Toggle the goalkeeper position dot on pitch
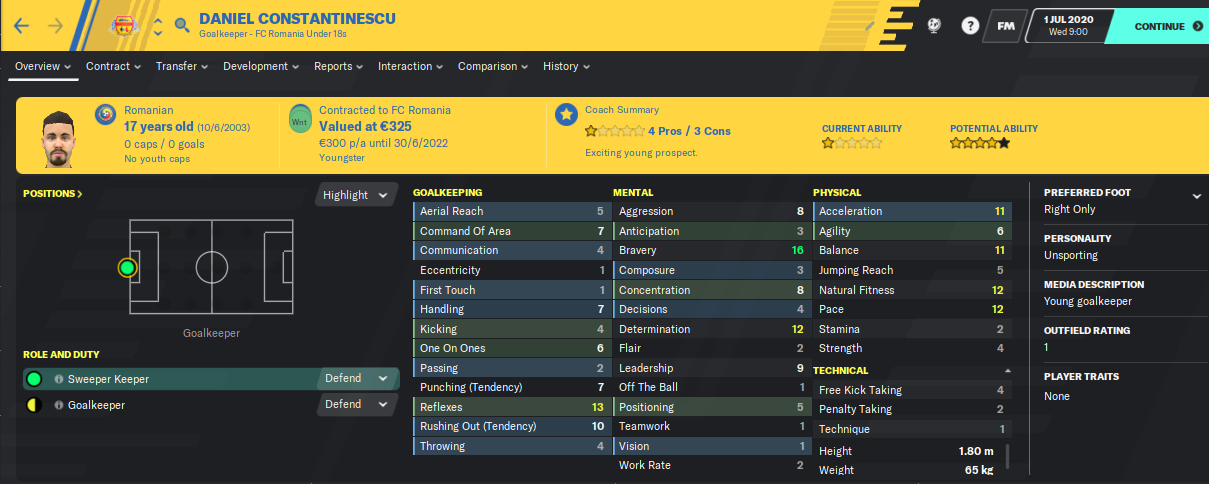The width and height of the screenshot is (1209, 484). click(x=126, y=268)
